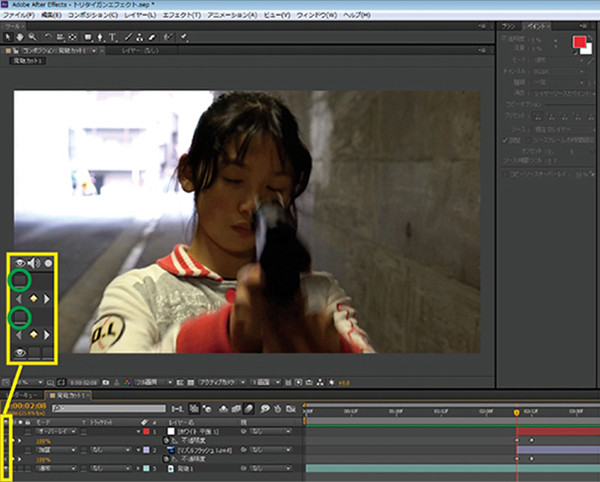600x482 pixels.
Task: Open the composition mini-flowchart in timeline
Action: [x=177, y=409]
